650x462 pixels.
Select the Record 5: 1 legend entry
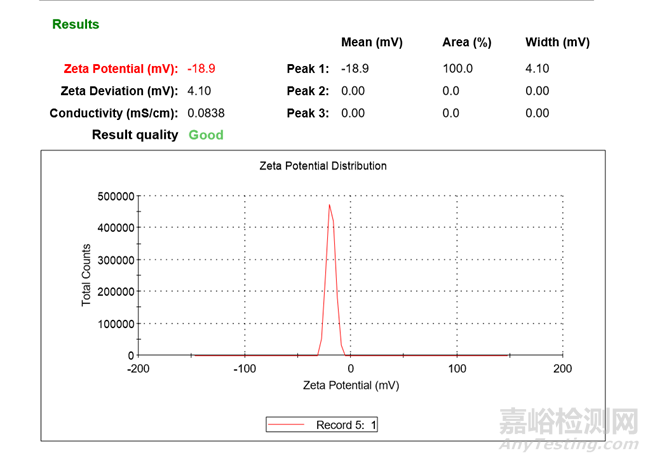[x=346, y=425]
